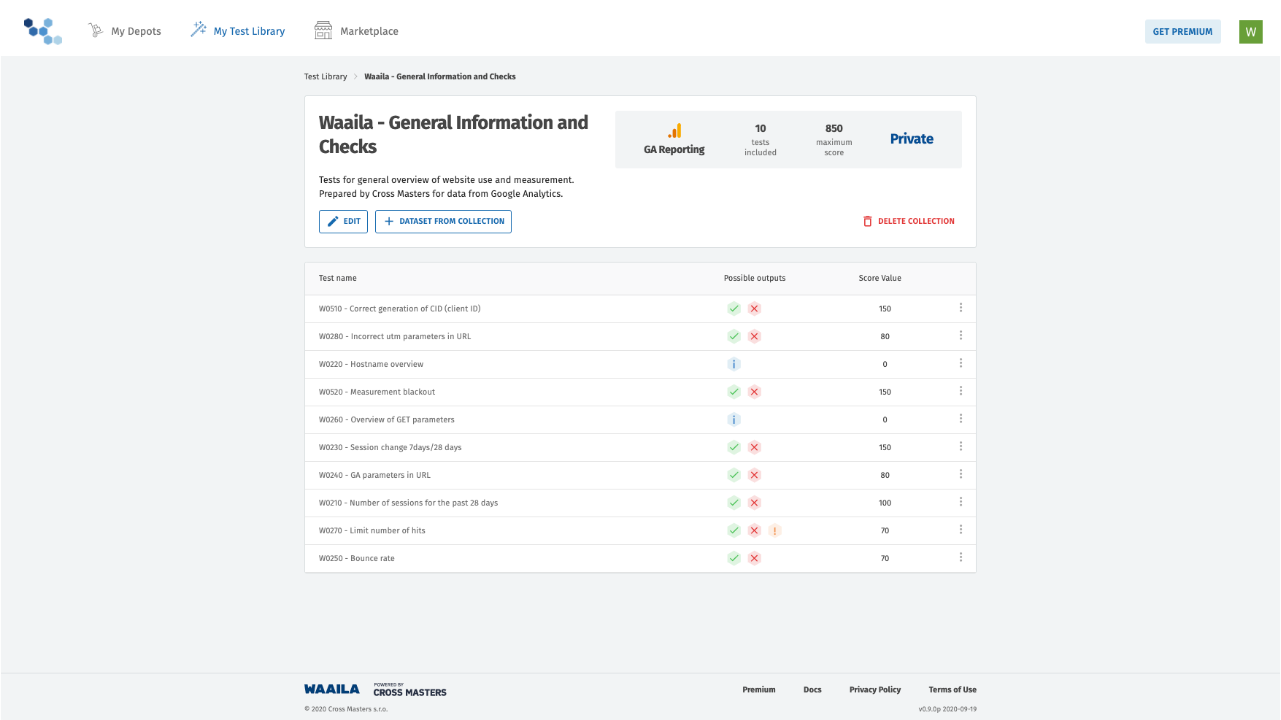Click the orange warning icon for W0270
This screenshot has height=720, width=1281.
tap(775, 531)
